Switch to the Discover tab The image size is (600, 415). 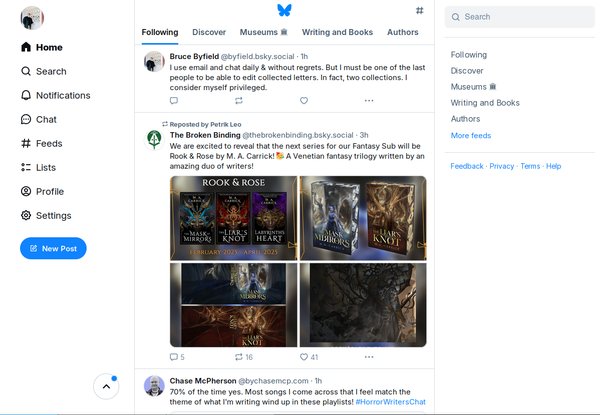tap(209, 32)
